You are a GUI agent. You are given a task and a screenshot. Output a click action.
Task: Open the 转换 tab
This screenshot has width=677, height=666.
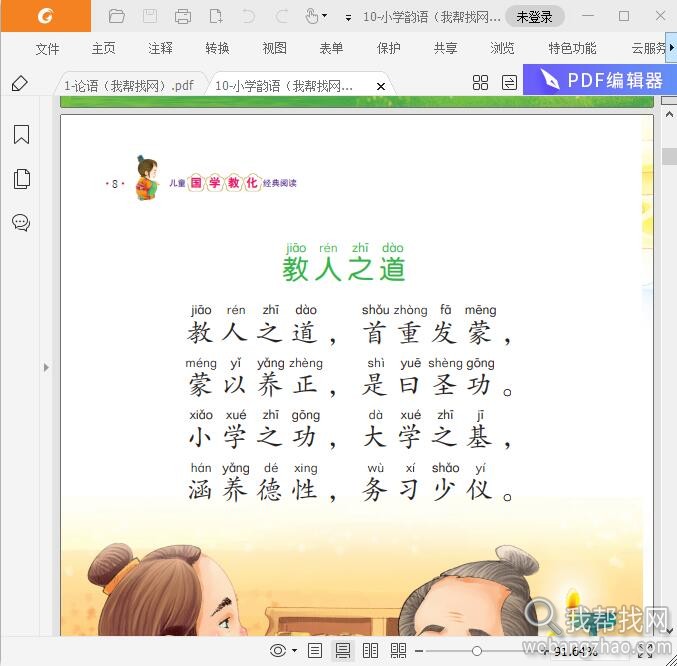[217, 48]
